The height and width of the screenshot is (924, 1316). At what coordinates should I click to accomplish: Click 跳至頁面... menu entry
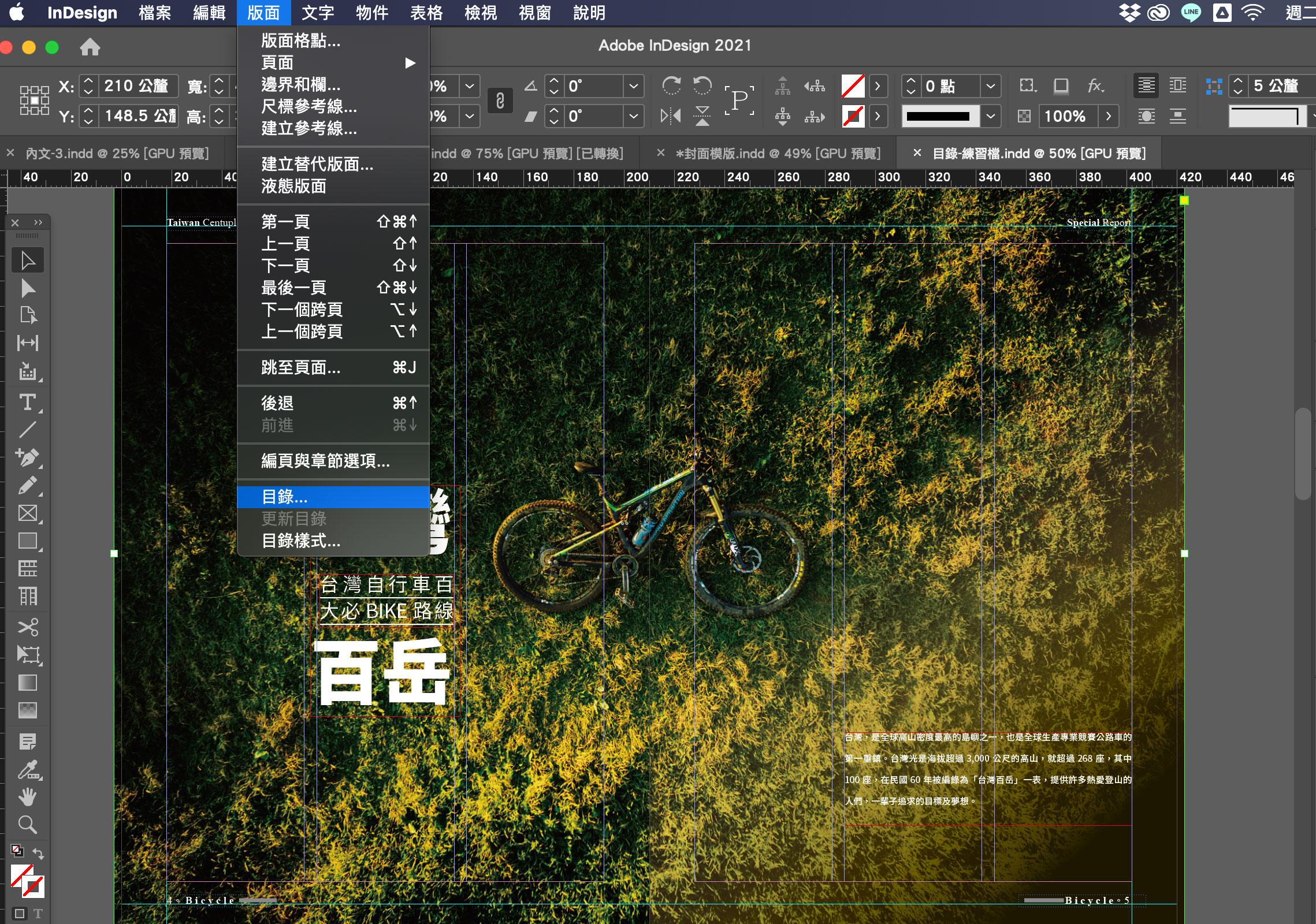tap(301, 367)
